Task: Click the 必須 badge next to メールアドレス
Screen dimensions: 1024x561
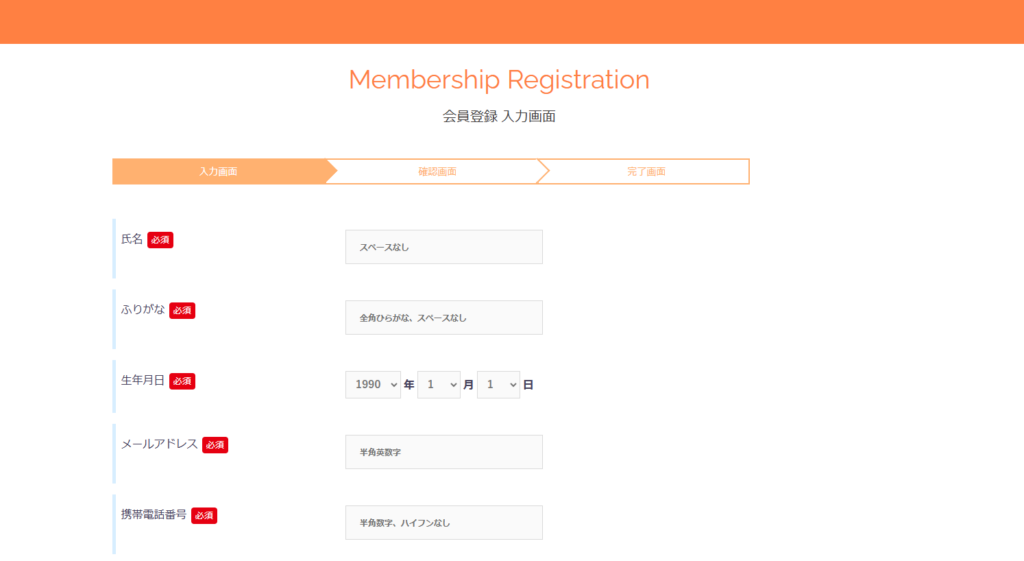Action: (x=215, y=445)
